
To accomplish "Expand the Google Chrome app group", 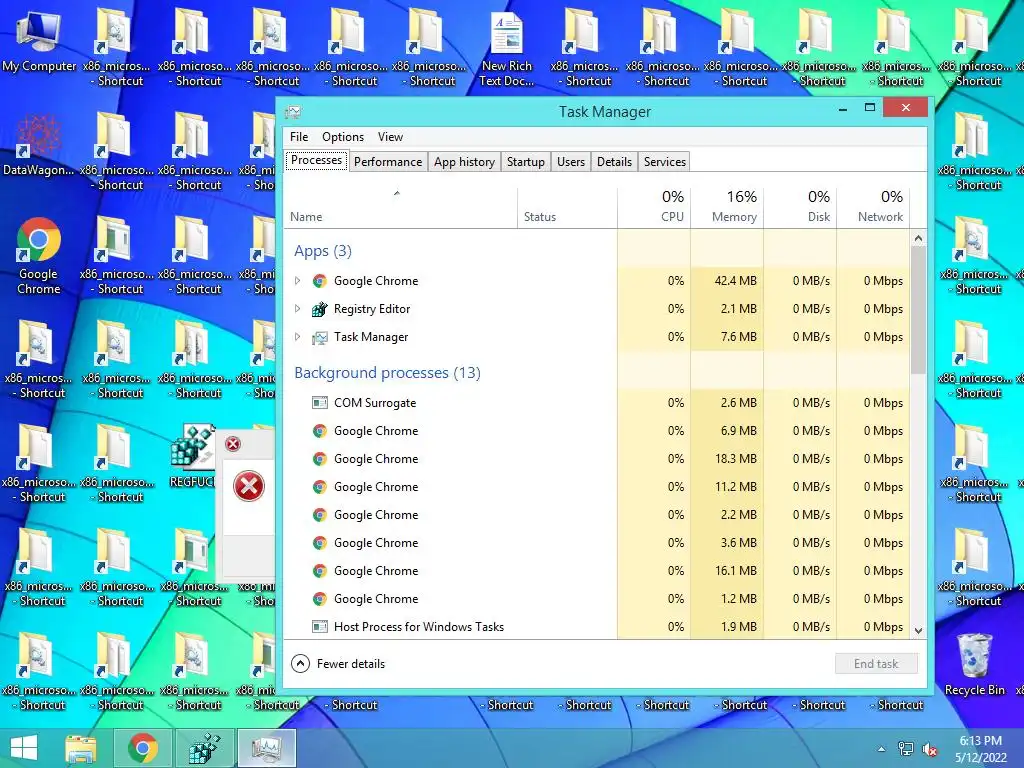I will click(x=298, y=281).
